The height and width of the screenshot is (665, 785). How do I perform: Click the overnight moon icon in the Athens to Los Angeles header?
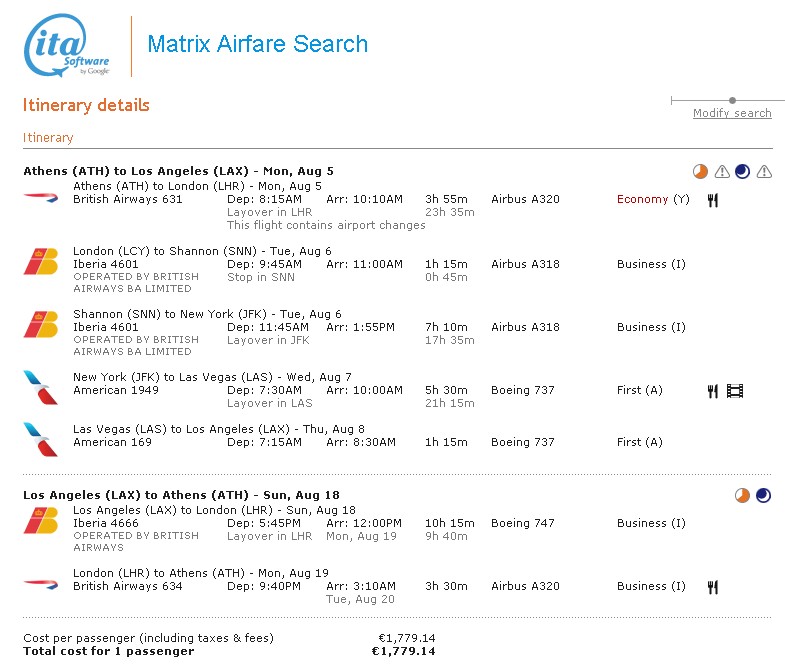(742, 172)
